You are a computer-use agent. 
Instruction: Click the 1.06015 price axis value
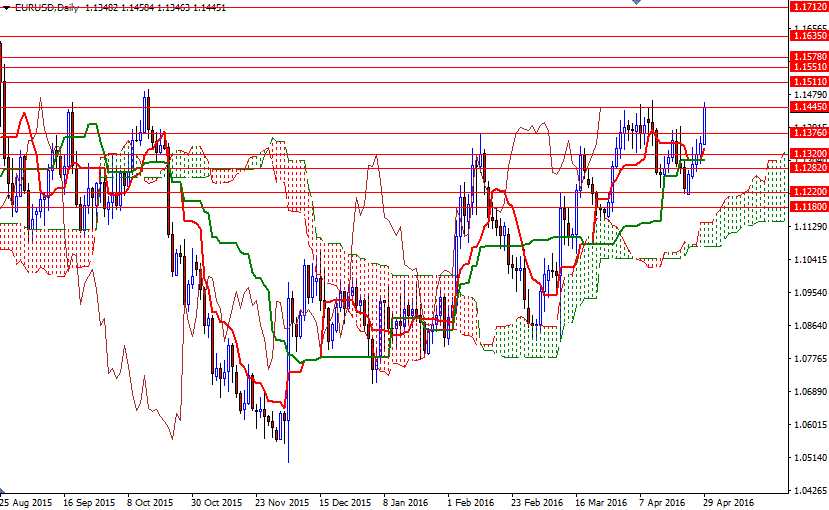(x=811, y=424)
